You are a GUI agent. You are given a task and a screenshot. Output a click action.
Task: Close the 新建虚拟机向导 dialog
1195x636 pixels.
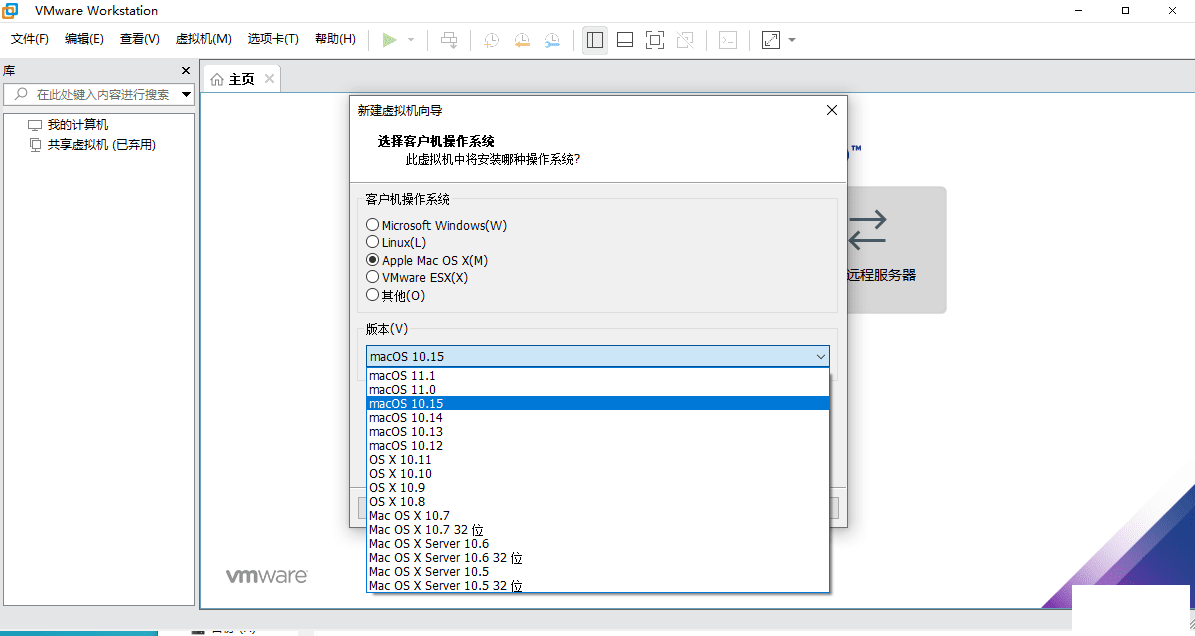point(831,110)
